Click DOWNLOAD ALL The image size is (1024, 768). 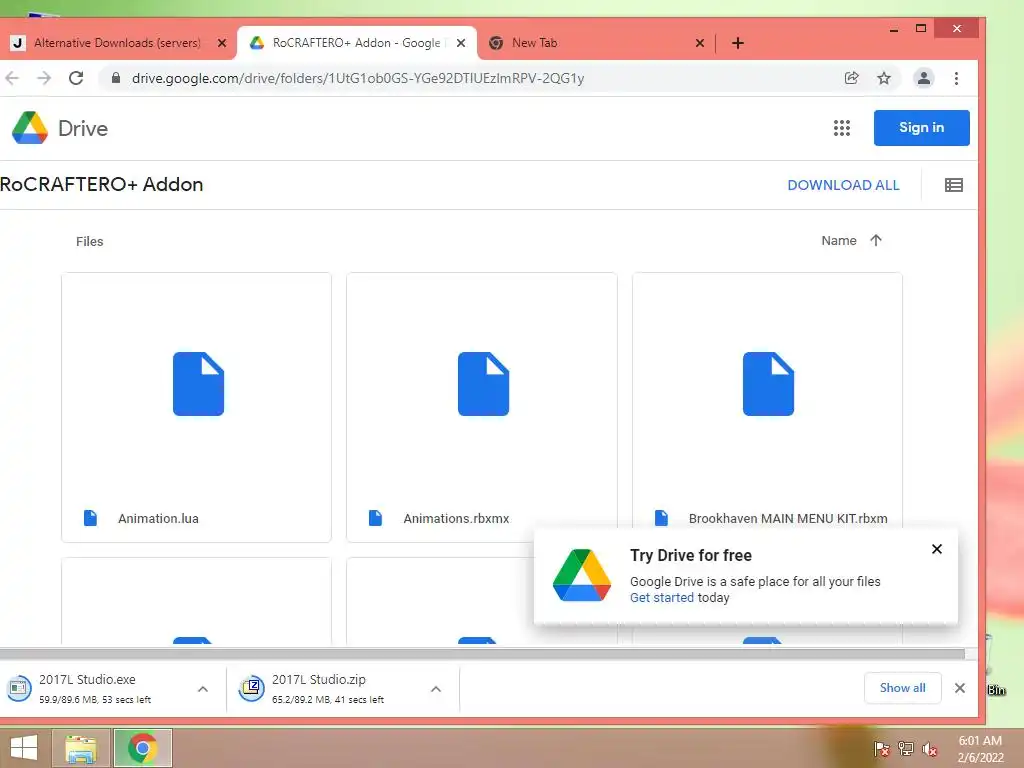[843, 185]
